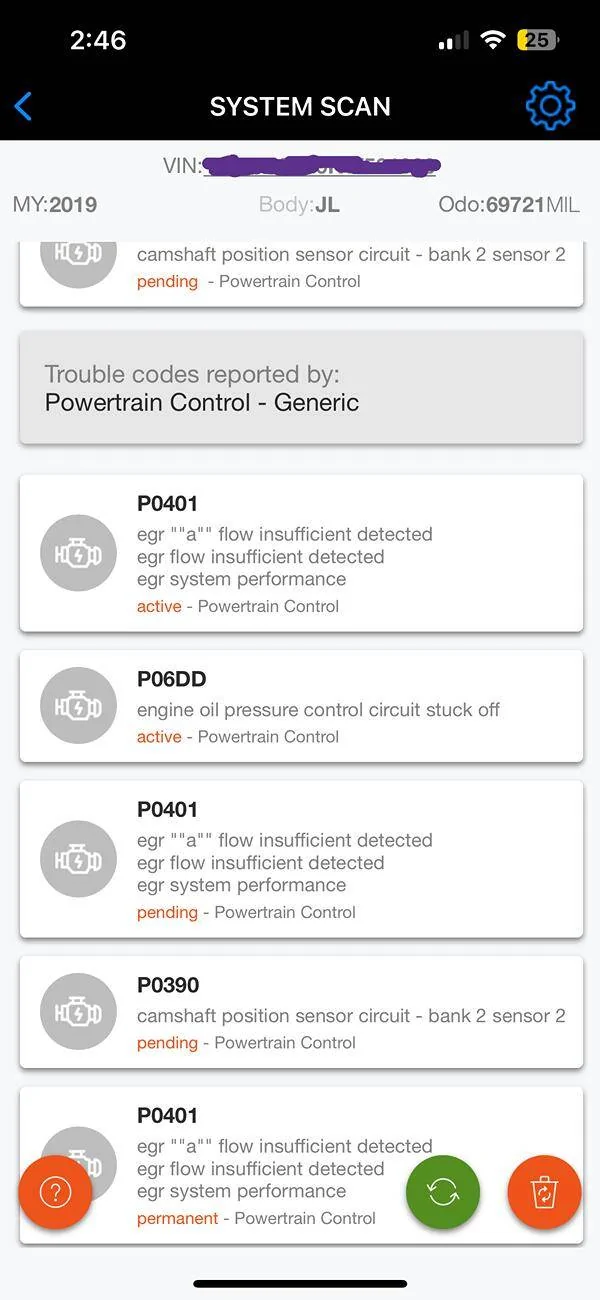The image size is (600, 1300).
Task: Tap the redacted VIN link
Action: point(320,166)
